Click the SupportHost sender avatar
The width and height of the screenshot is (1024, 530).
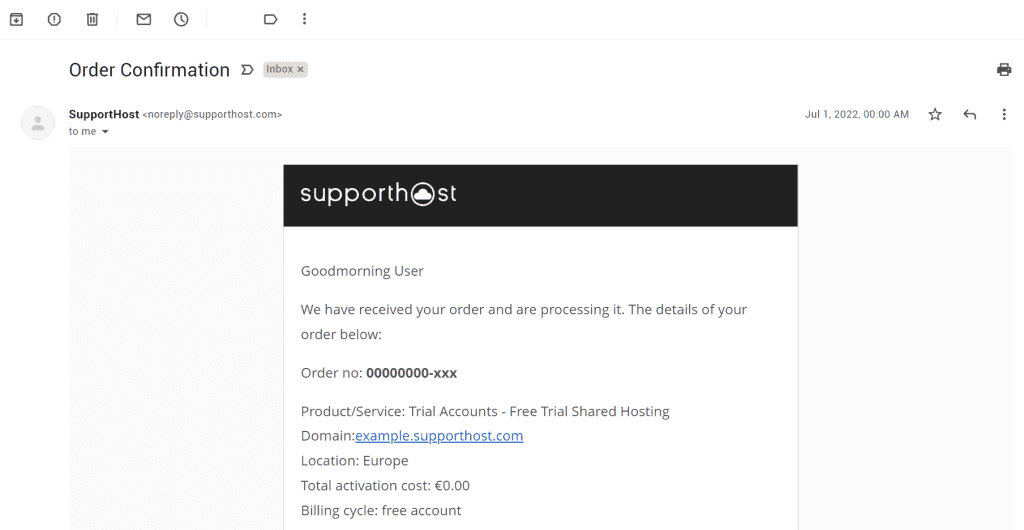(38, 123)
